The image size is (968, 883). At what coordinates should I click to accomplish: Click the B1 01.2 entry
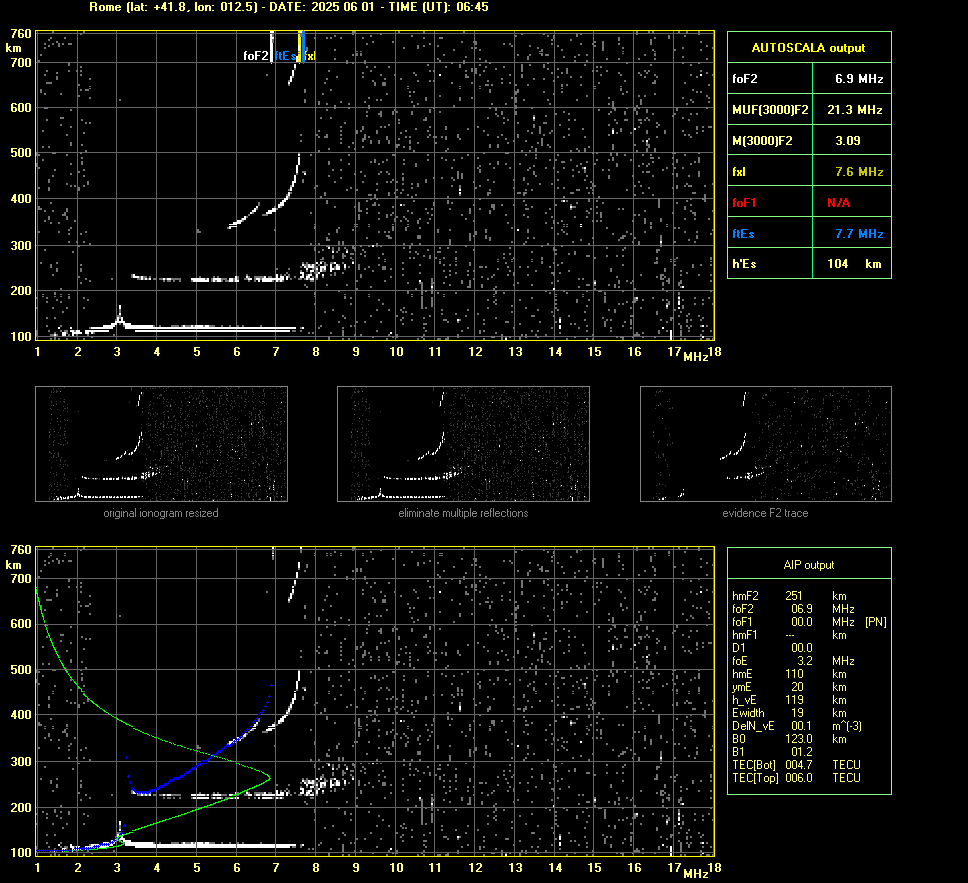click(772, 751)
